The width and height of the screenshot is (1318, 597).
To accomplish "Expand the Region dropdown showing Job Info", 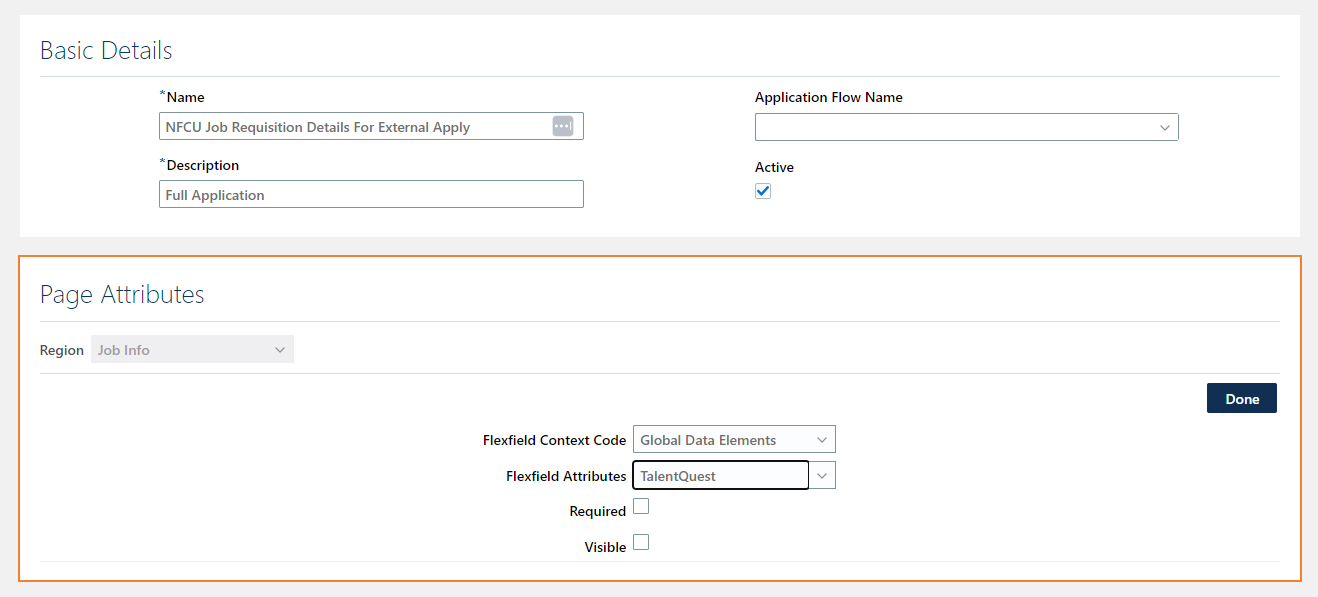I will [x=279, y=349].
